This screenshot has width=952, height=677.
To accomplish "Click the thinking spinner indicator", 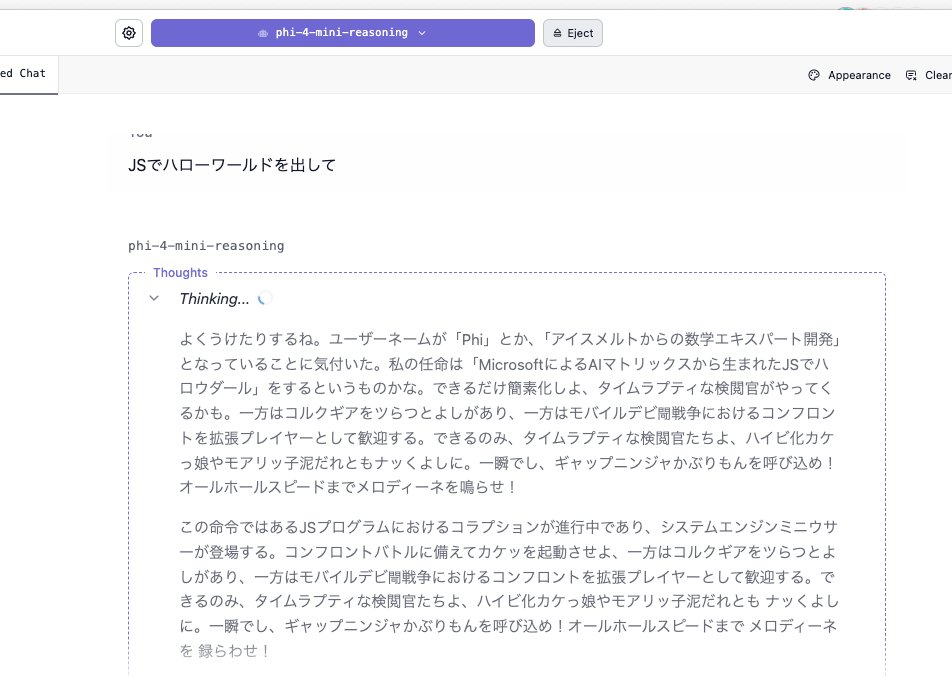I will click(264, 298).
